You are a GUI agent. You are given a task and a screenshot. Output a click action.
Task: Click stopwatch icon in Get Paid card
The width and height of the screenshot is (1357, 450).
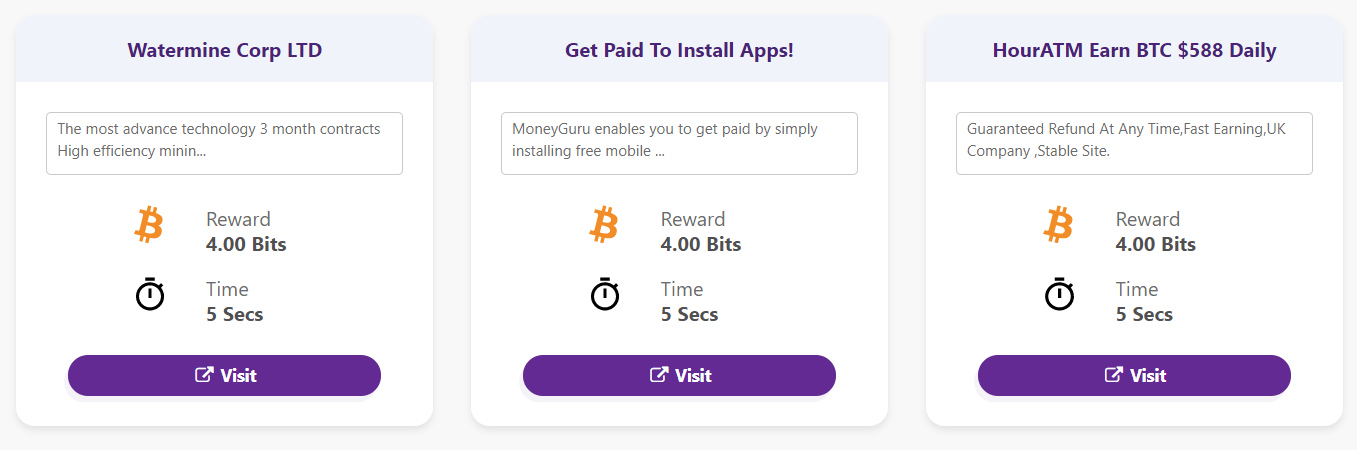[x=604, y=294]
